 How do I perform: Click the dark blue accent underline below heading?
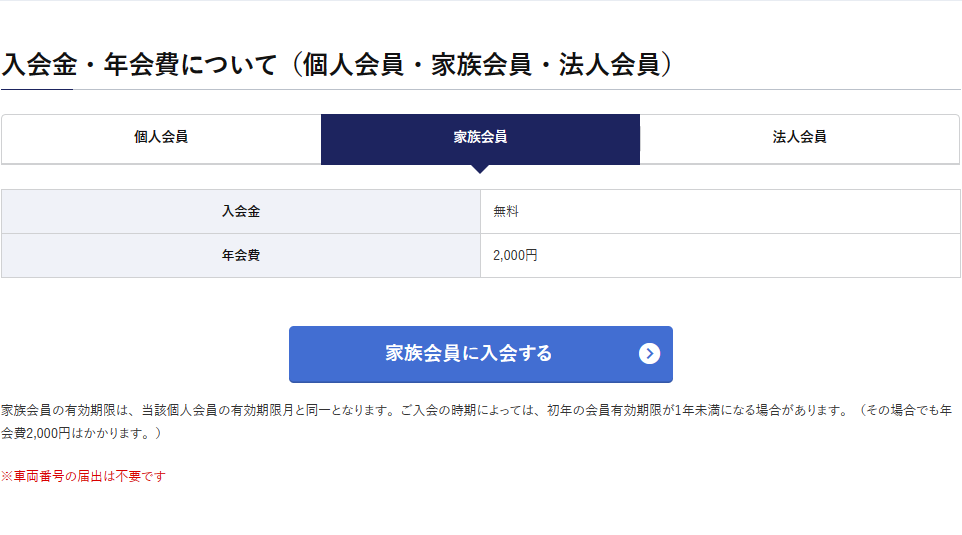point(37,90)
